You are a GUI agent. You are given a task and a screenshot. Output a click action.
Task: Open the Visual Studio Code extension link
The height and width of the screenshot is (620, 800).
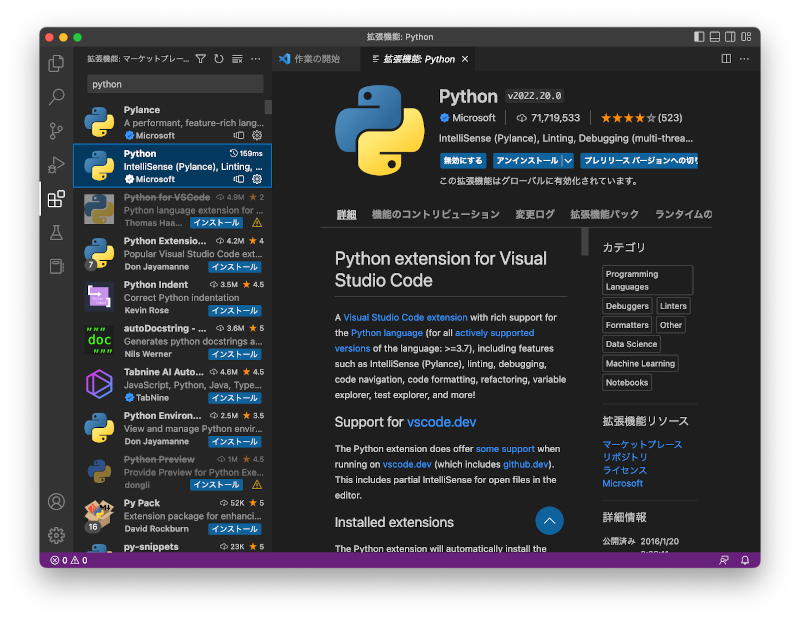pos(405,317)
